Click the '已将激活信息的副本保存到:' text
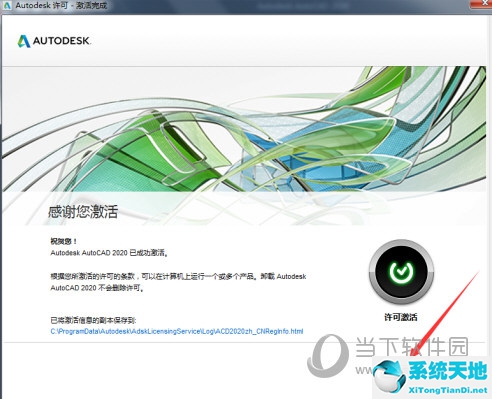 [x=93, y=320]
